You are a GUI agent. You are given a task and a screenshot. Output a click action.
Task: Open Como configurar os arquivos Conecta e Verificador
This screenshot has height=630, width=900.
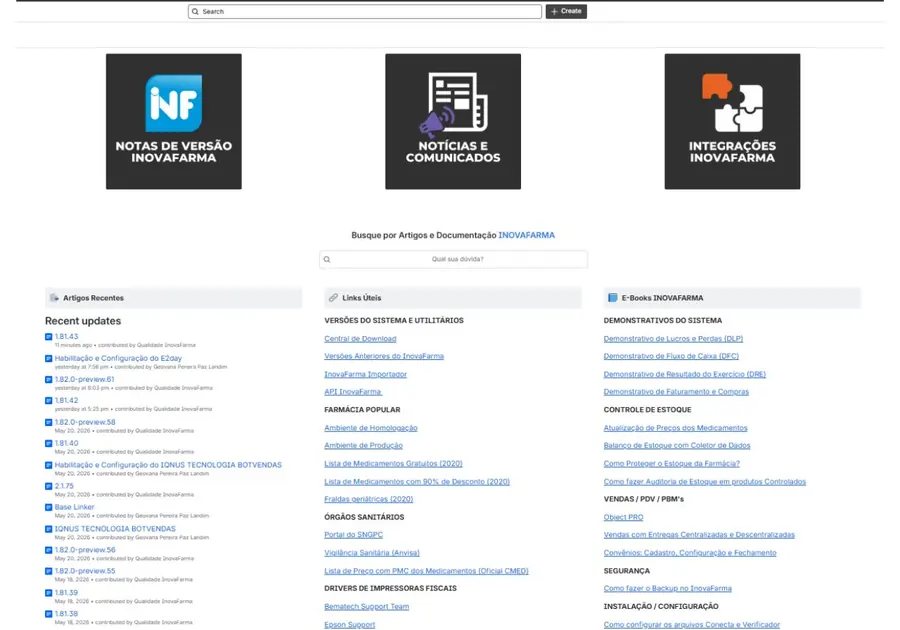click(692, 625)
